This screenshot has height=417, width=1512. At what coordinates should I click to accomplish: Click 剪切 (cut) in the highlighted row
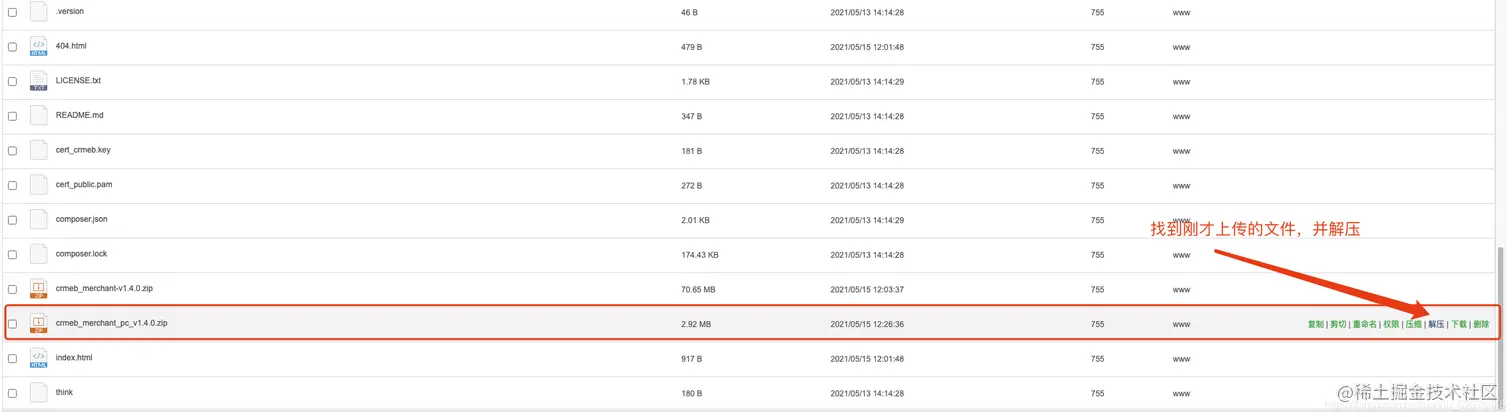click(1338, 324)
